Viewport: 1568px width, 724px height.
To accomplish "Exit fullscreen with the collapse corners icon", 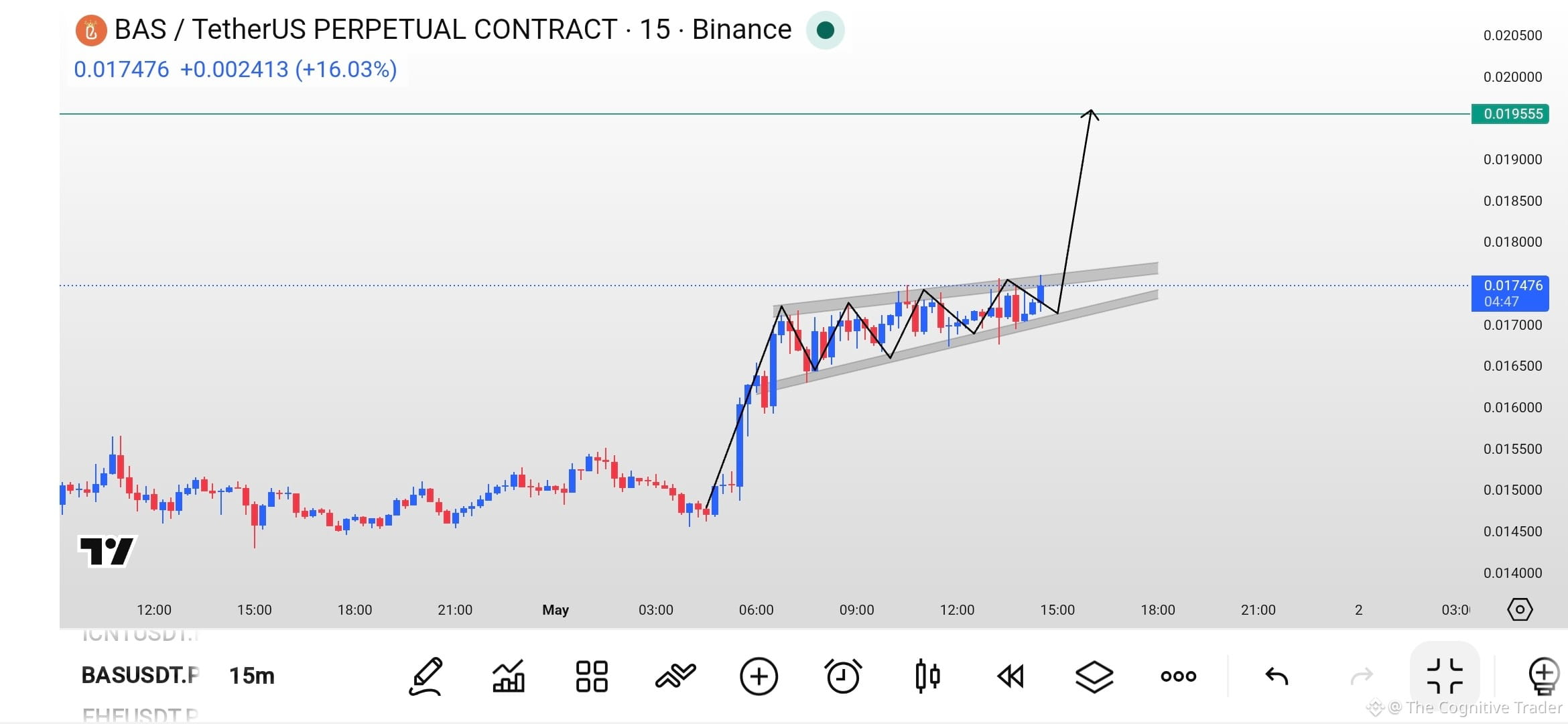I will pos(1445,676).
